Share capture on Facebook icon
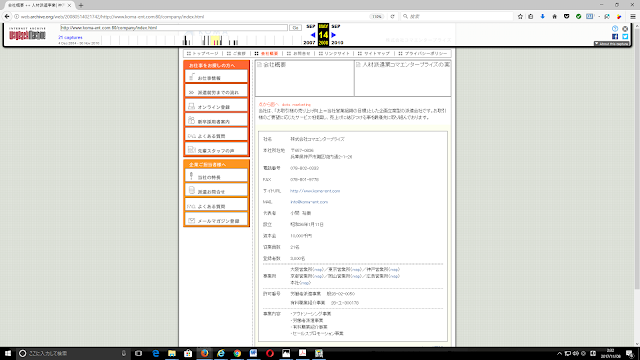This screenshot has height=360, width=640. pyautogui.click(x=615, y=36)
